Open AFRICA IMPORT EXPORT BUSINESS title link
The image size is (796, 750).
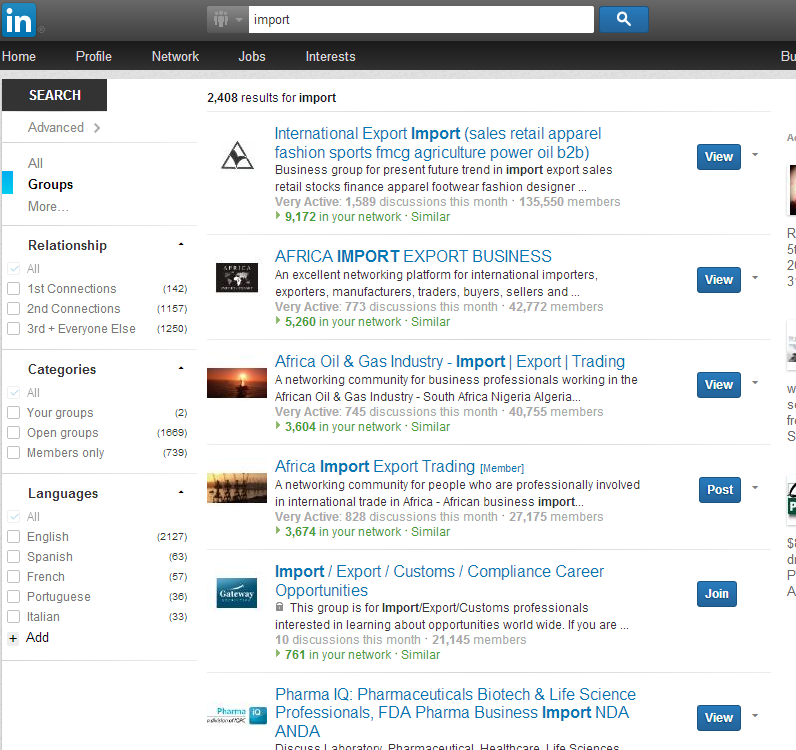click(x=413, y=256)
